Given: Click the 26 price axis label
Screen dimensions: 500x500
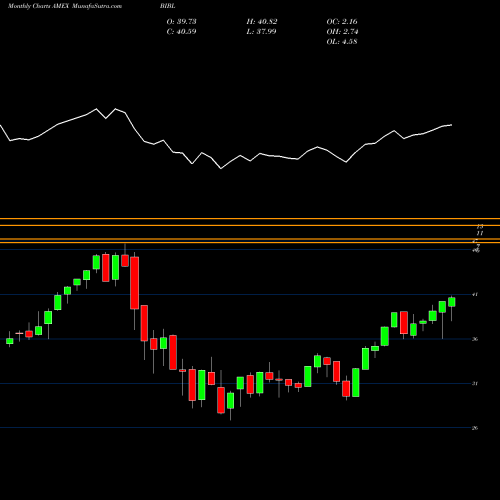Looking at the screenshot, I should pyautogui.click(x=475, y=428).
